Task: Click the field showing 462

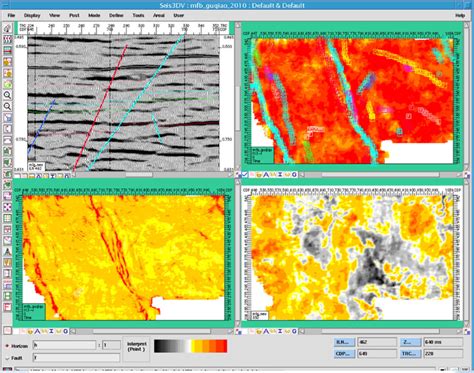Action: (x=377, y=342)
